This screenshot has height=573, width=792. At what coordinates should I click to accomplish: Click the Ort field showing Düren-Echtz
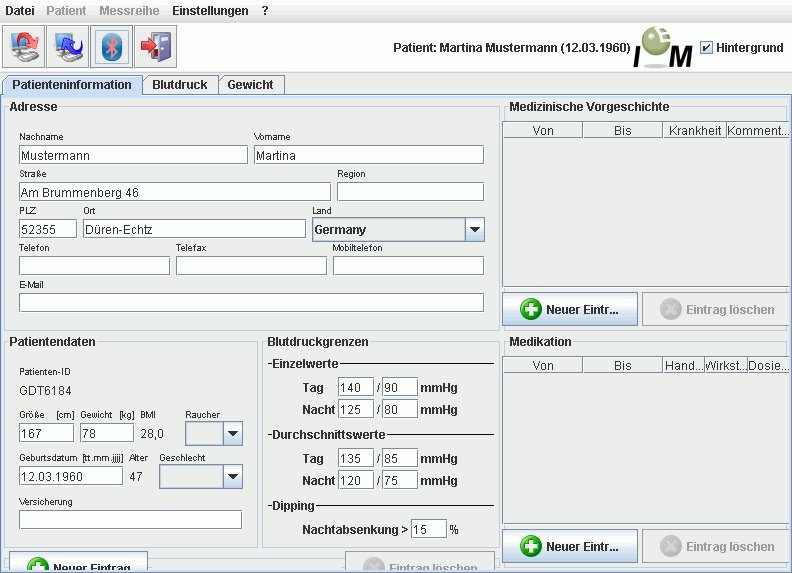(x=194, y=229)
